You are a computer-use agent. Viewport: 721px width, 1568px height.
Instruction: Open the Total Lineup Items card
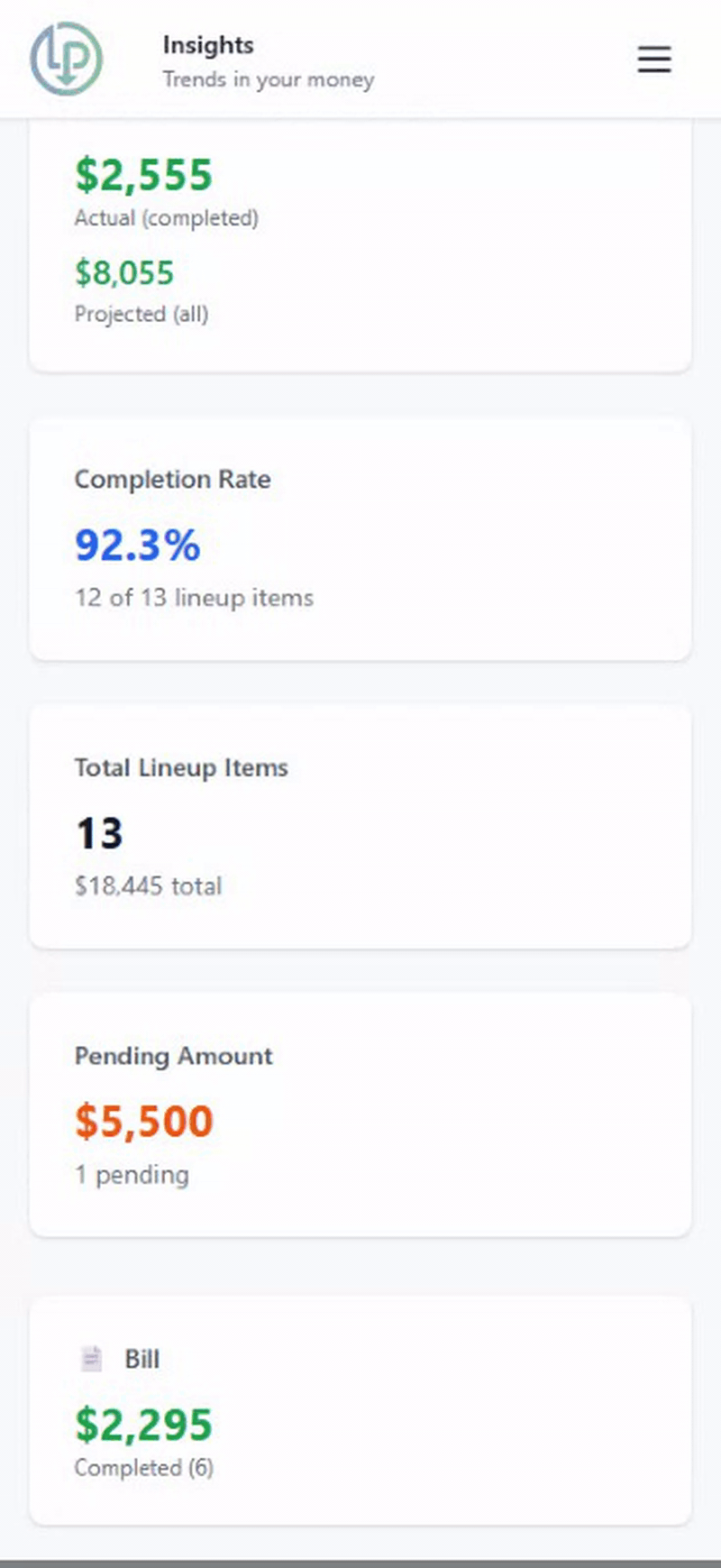pos(360,825)
